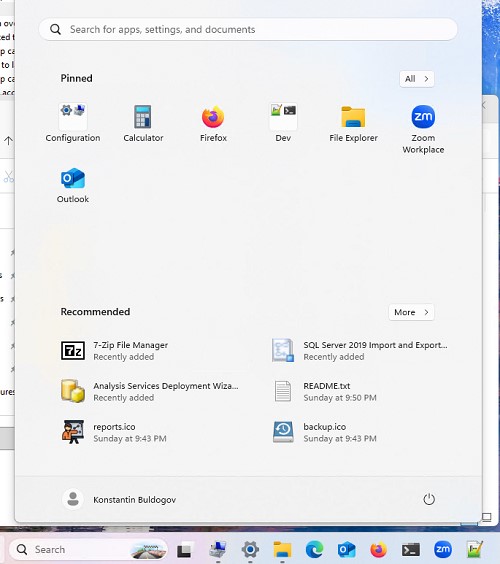This screenshot has width=500, height=564.
Task: Open the Konstantin Buldogov user account menu
Action: [119, 499]
